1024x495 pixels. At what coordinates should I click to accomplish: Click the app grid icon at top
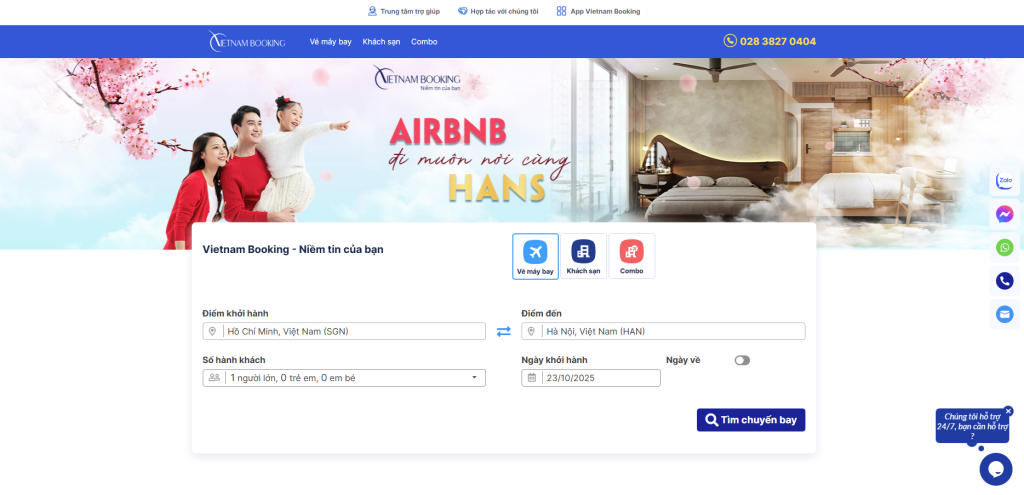tap(561, 11)
